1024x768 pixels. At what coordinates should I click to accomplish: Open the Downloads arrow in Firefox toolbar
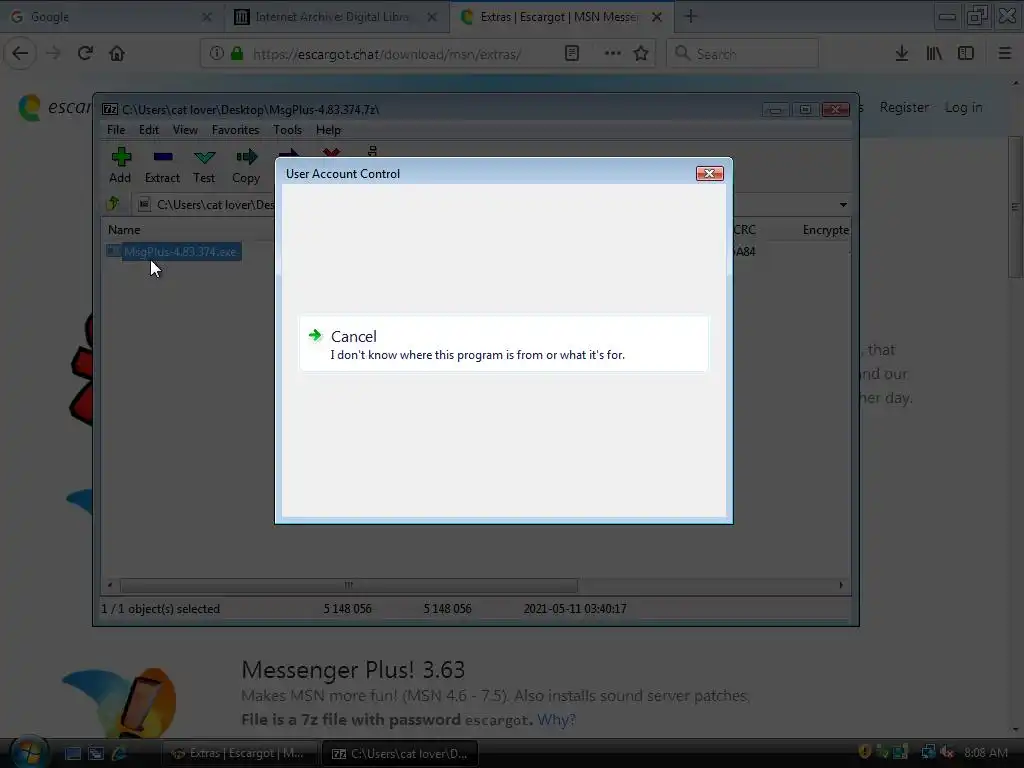pos(902,54)
